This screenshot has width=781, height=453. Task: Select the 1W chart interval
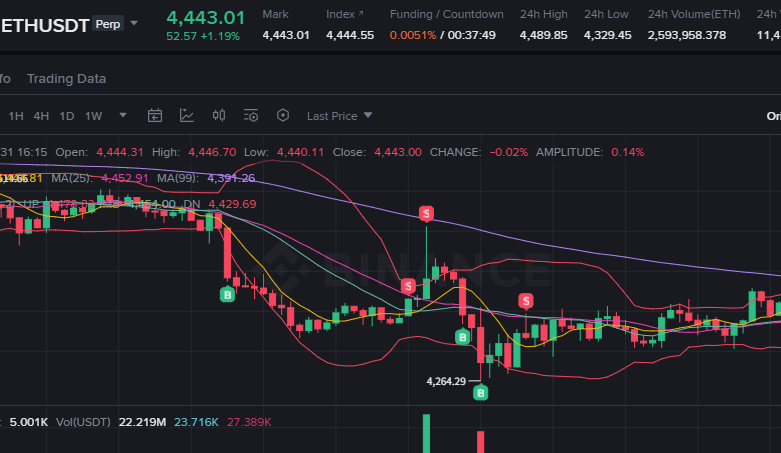click(x=94, y=116)
